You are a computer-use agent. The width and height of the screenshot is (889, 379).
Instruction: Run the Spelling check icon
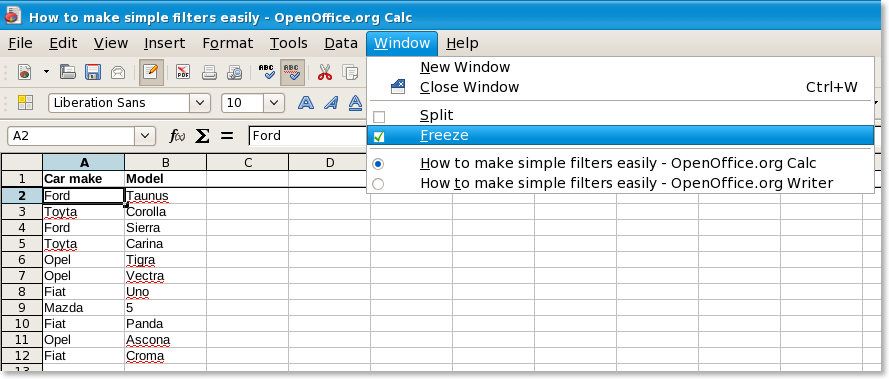[x=266, y=72]
